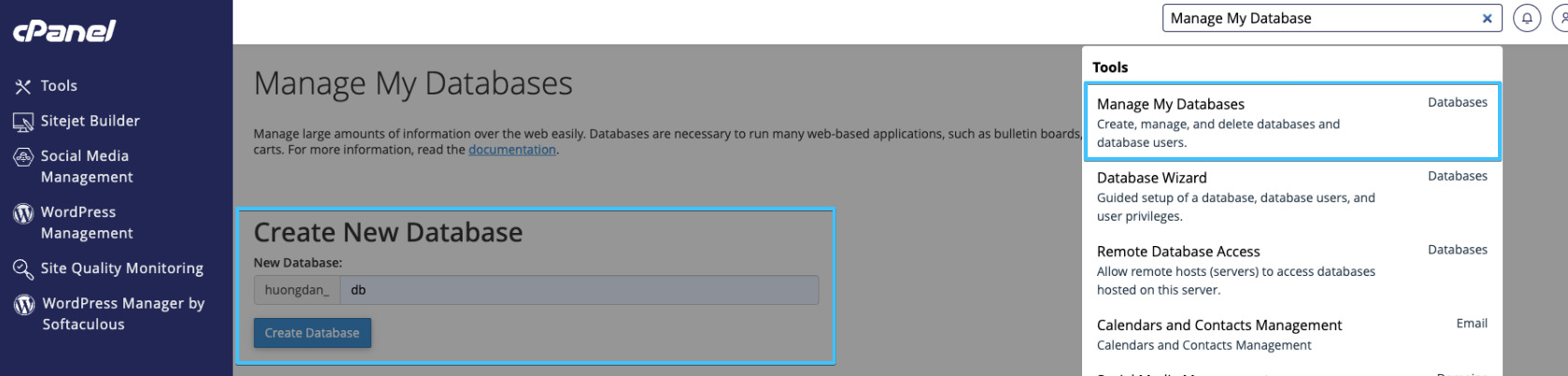This screenshot has height=376, width=1568.
Task: Click the Site Quality Monitoring magnifier icon
Action: (23, 269)
